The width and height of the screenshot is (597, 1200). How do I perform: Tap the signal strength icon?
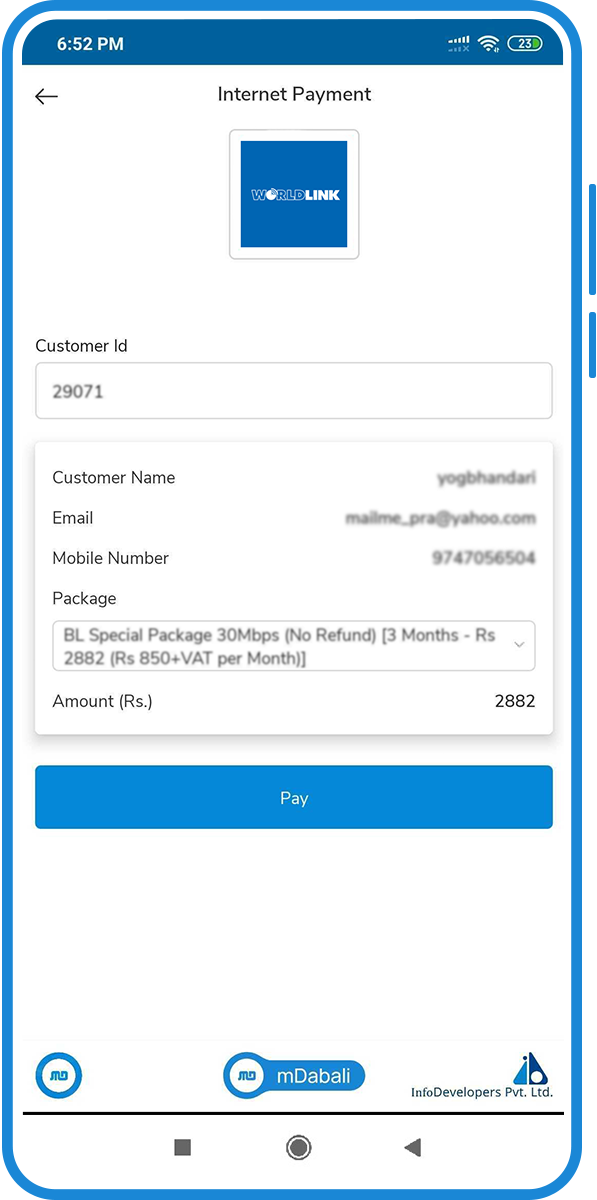point(459,44)
